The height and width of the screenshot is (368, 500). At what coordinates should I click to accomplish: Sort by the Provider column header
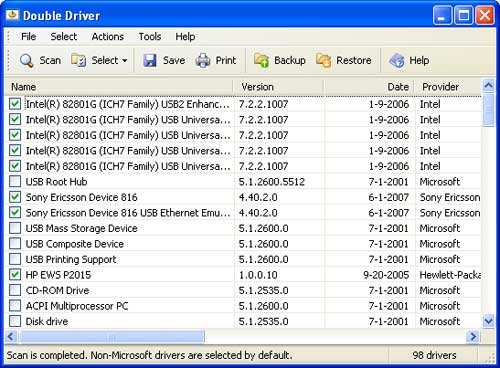tap(448, 87)
